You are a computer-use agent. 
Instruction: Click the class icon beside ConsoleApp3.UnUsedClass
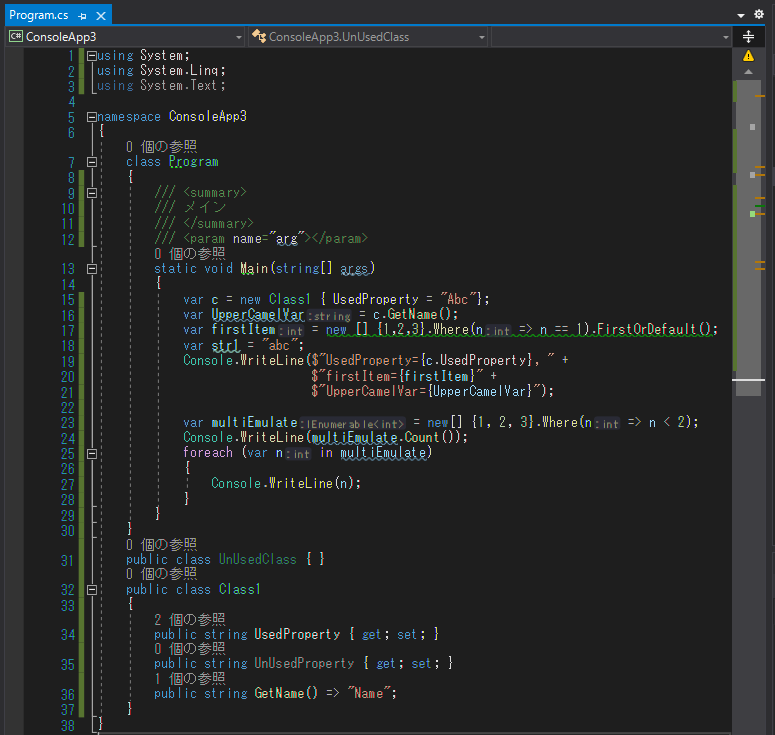pos(258,36)
